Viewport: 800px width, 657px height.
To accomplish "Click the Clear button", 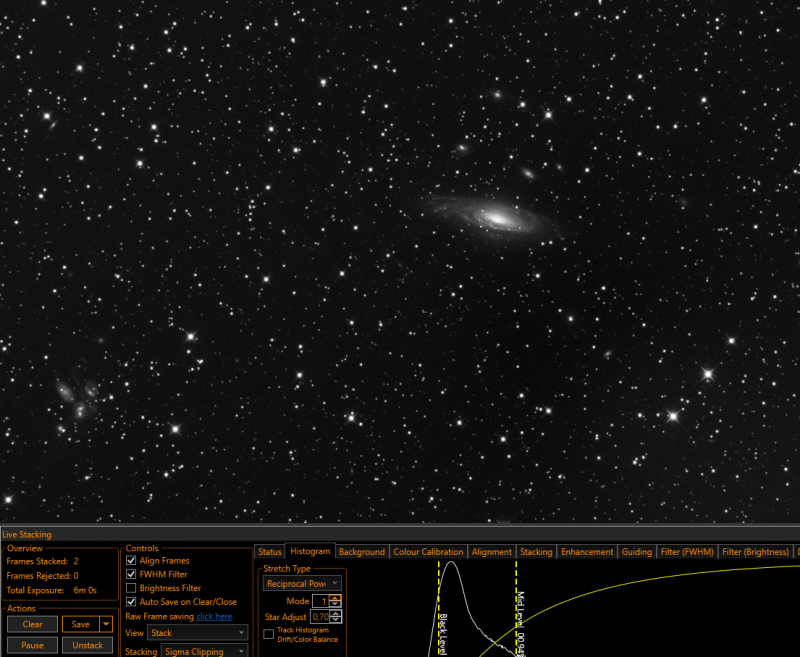I will [33, 624].
